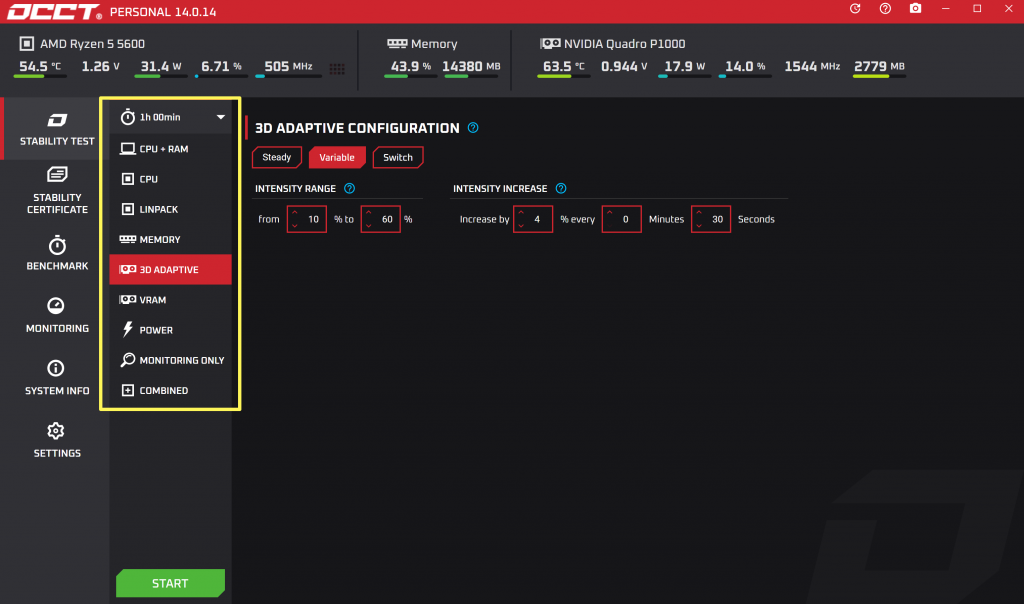Click the CPU usage 6.71 % reading

tap(221, 67)
